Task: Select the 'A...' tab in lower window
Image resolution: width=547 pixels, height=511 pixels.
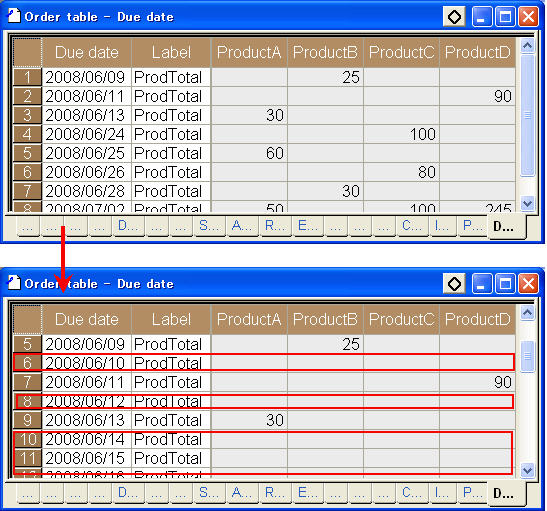Action: [242, 493]
